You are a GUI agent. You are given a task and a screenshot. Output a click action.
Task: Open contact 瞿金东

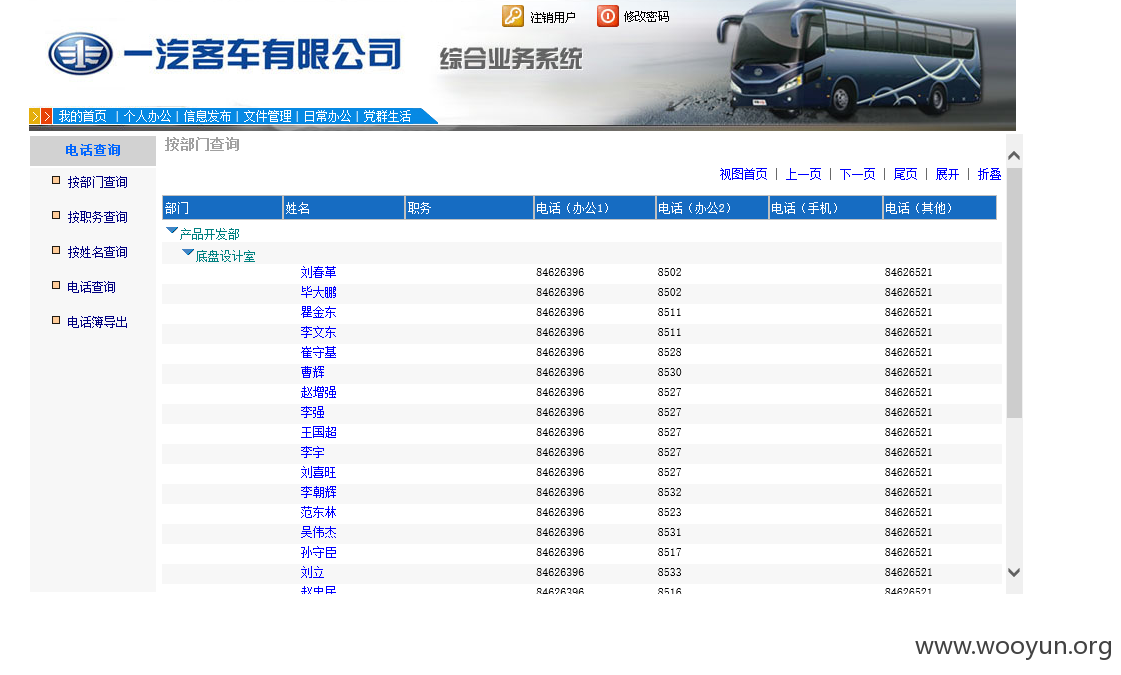tap(318, 312)
